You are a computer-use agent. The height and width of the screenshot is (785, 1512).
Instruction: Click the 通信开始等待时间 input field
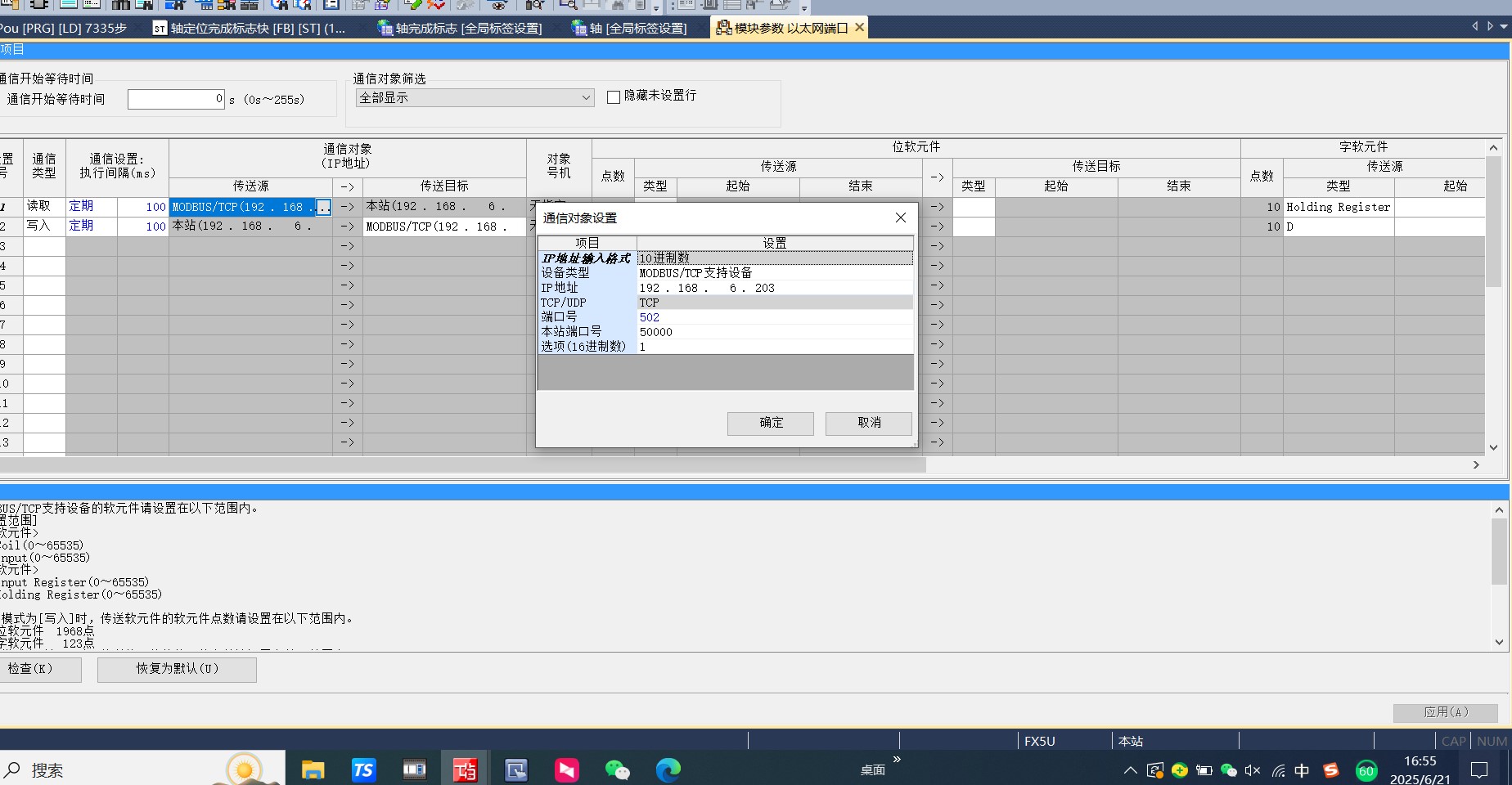pyautogui.click(x=176, y=99)
